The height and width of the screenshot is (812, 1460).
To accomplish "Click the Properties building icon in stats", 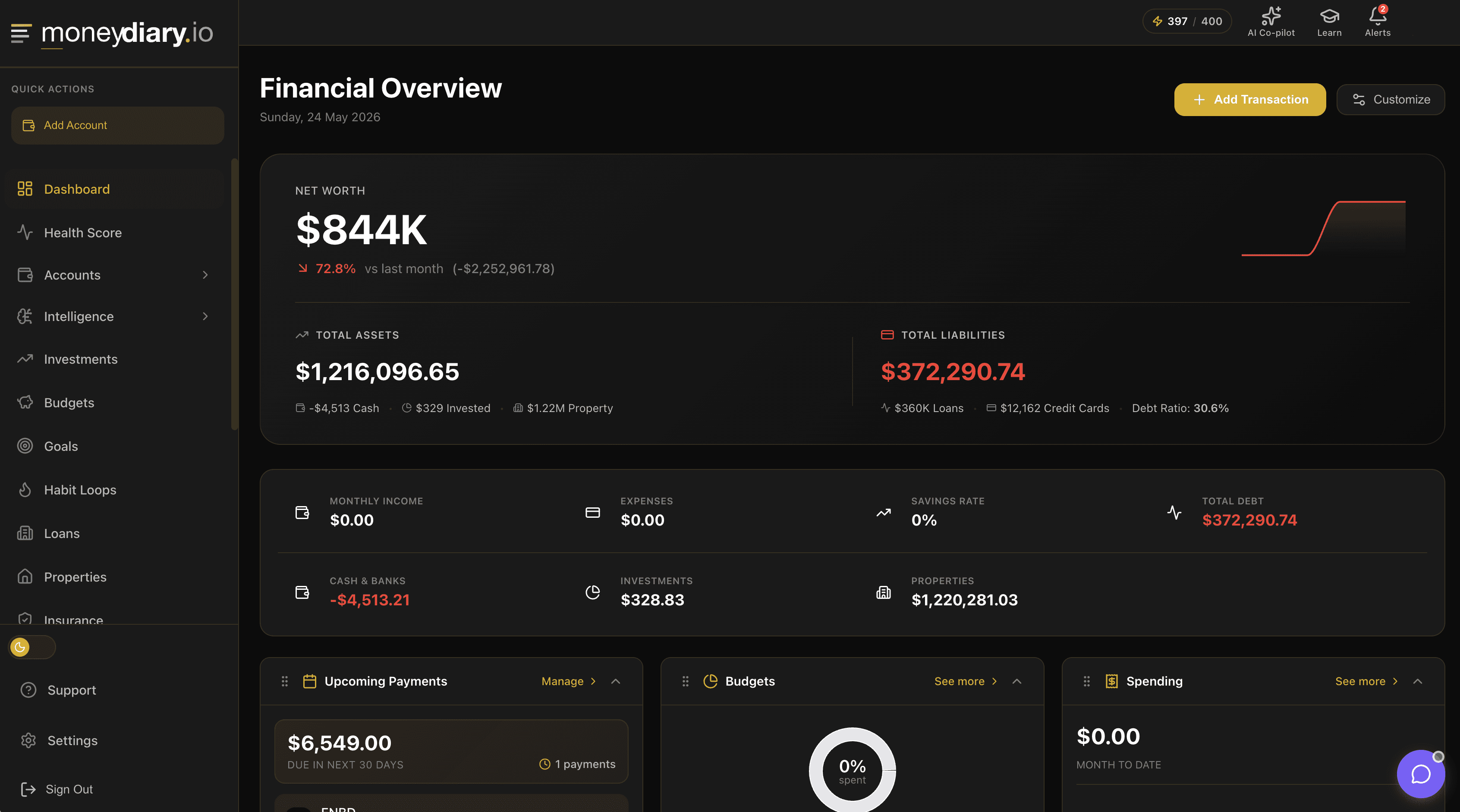I will tap(884, 592).
